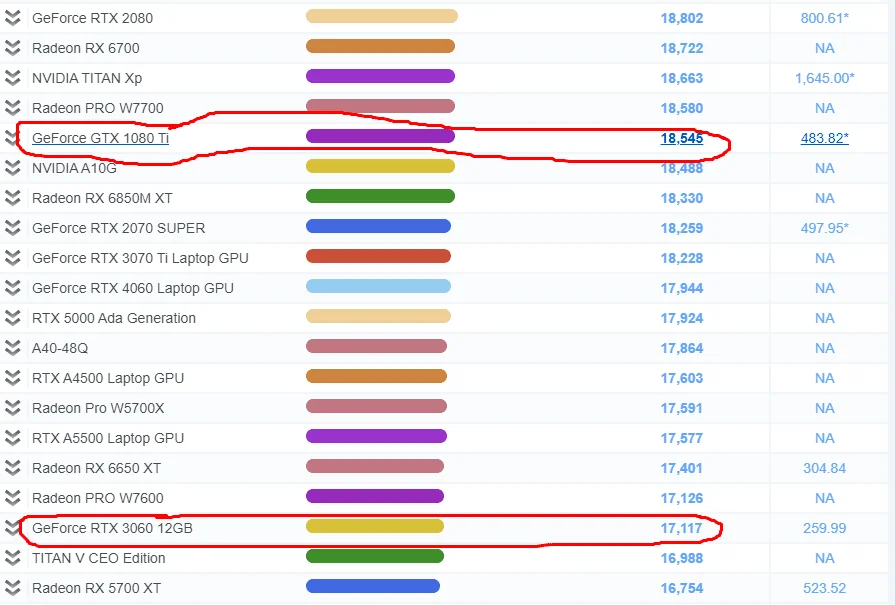The width and height of the screenshot is (895, 605).
Task: Click the 17,117 score for RTX 3060
Action: click(x=682, y=528)
